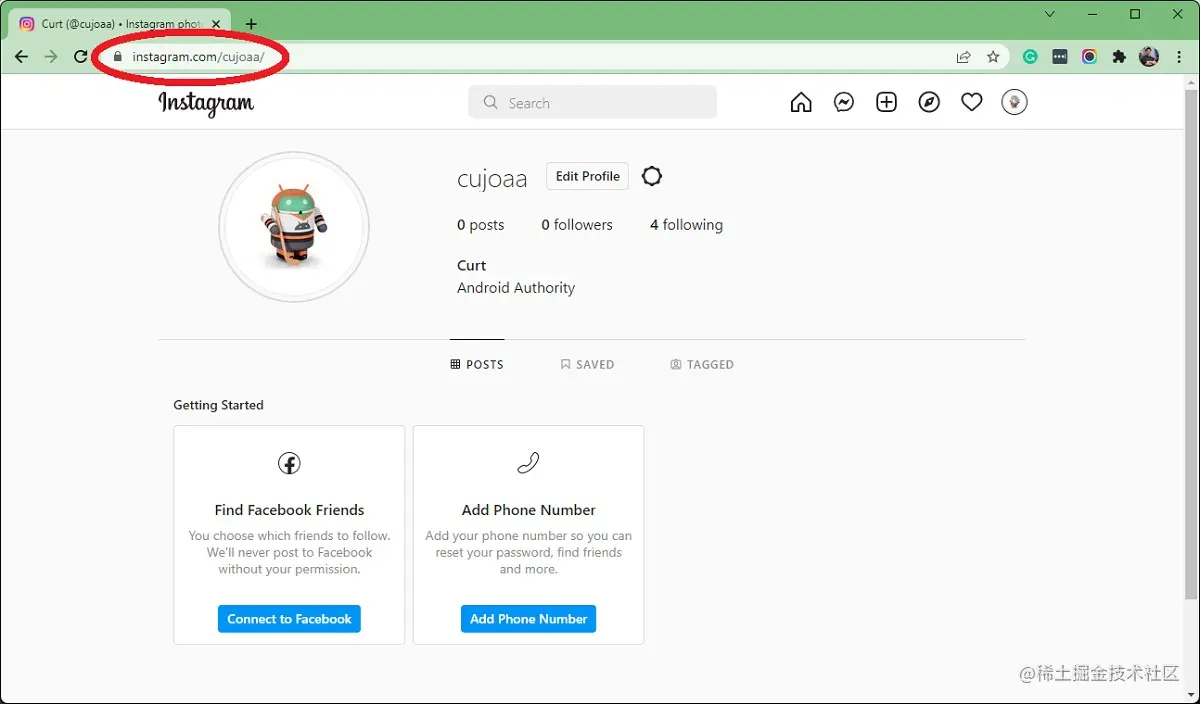
Task: Click the cujoaa username heading
Action: 492,179
